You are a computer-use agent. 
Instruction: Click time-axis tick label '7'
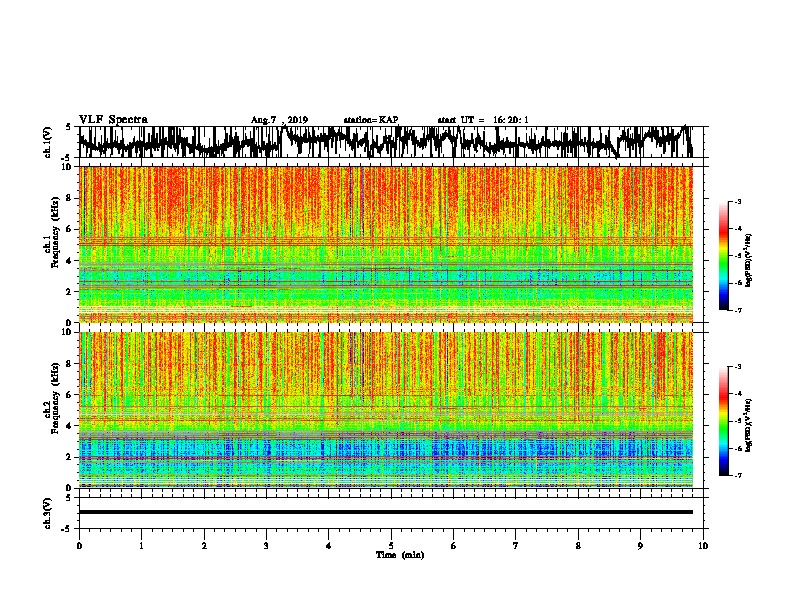[516, 546]
